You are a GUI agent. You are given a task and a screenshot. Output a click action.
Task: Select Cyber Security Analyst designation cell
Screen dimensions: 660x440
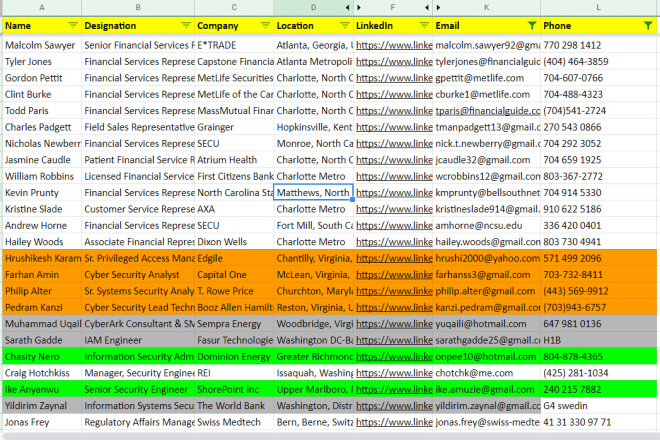[x=138, y=275]
